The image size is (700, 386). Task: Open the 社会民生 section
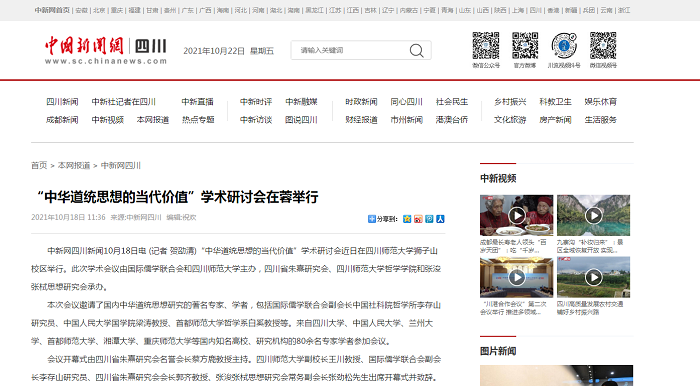coord(452,102)
